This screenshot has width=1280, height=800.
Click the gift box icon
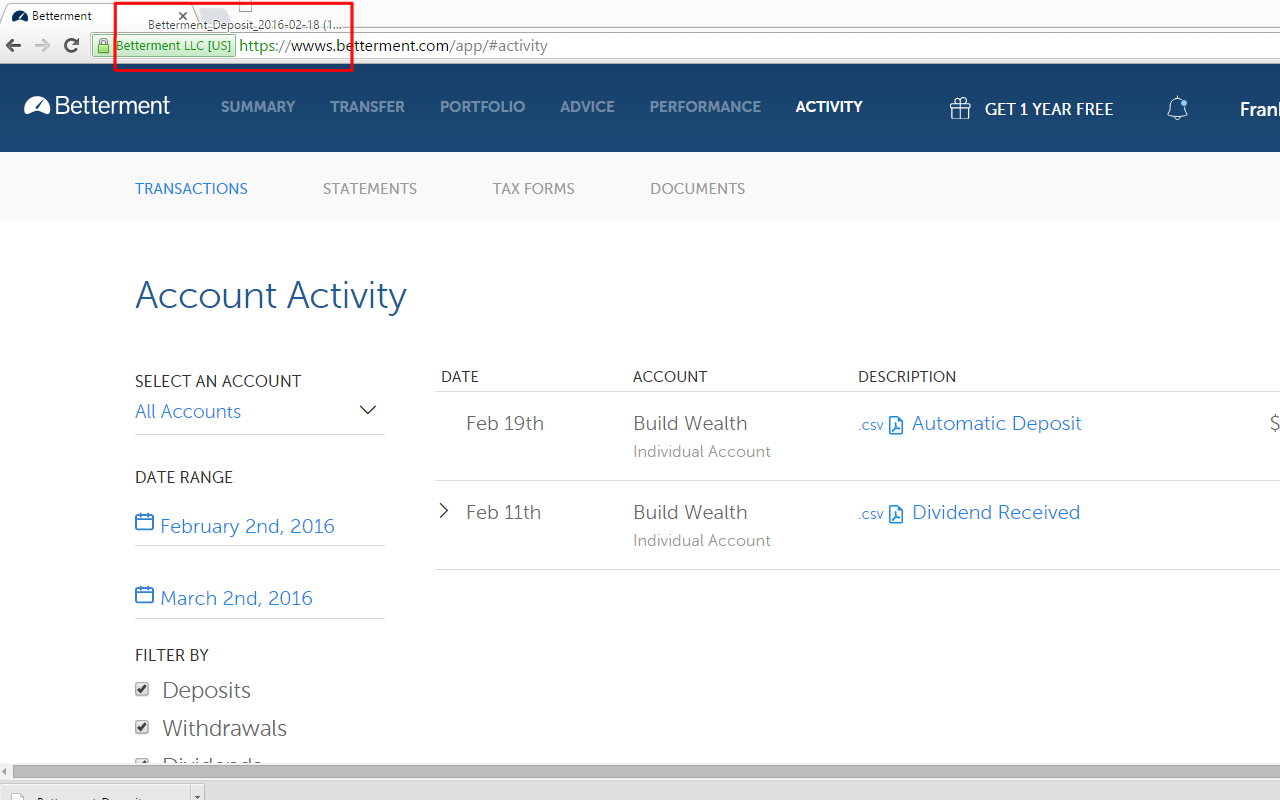click(960, 108)
